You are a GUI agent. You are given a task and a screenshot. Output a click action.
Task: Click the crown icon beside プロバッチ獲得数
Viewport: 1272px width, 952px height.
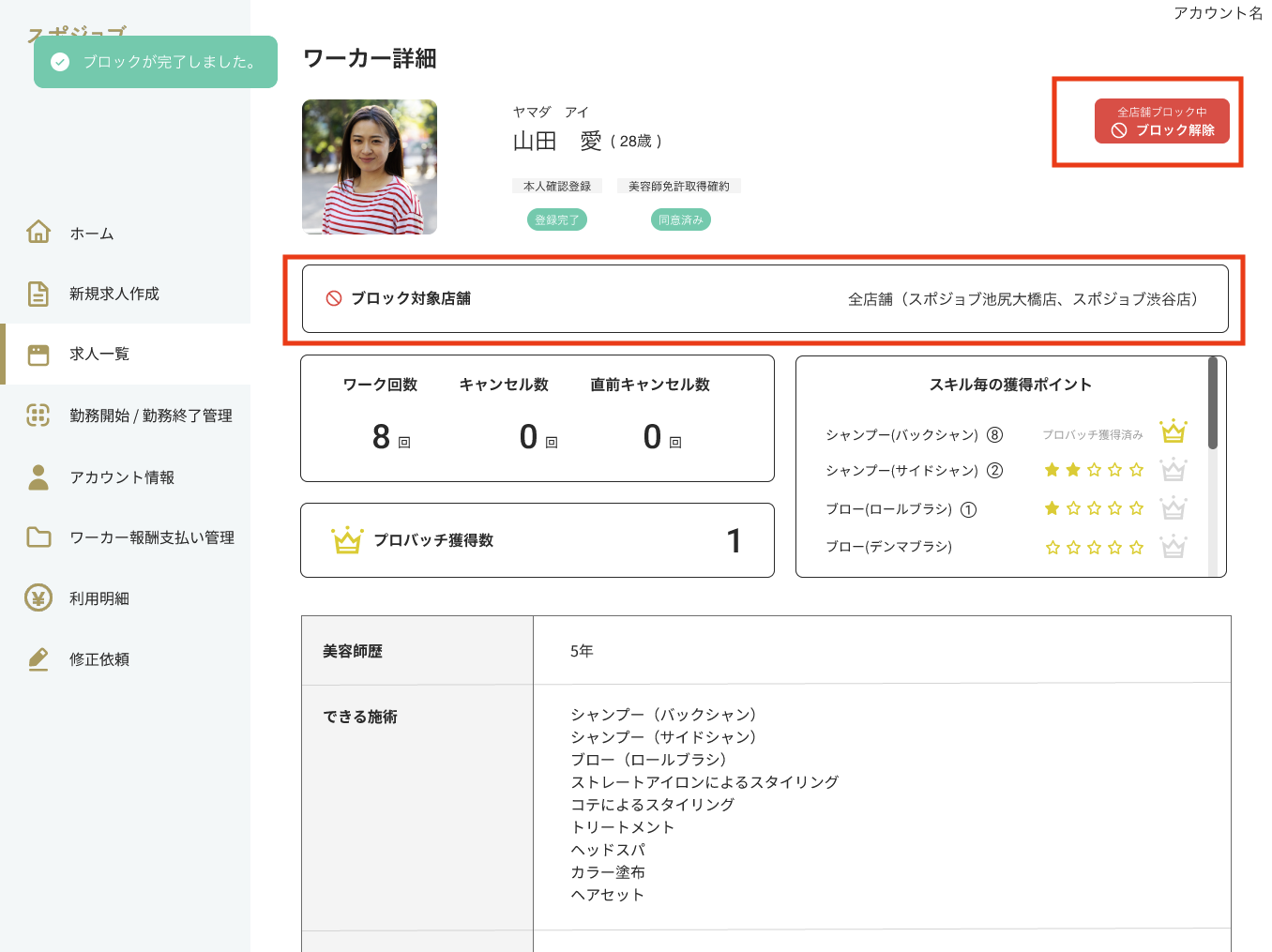[x=347, y=540]
